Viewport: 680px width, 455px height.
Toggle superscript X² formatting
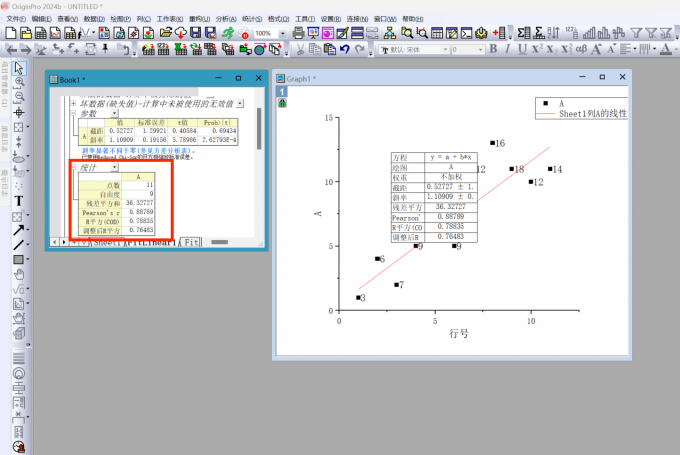point(537,49)
